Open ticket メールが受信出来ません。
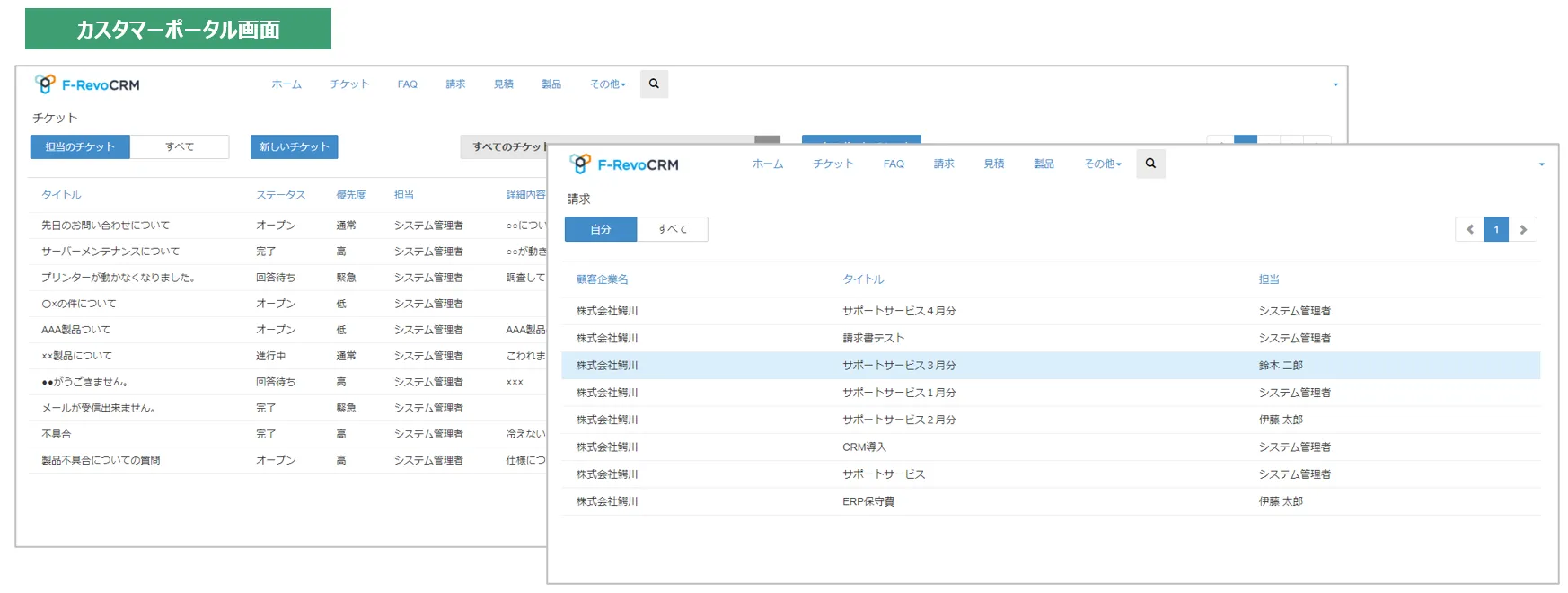The width and height of the screenshot is (1568, 593). [x=99, y=408]
